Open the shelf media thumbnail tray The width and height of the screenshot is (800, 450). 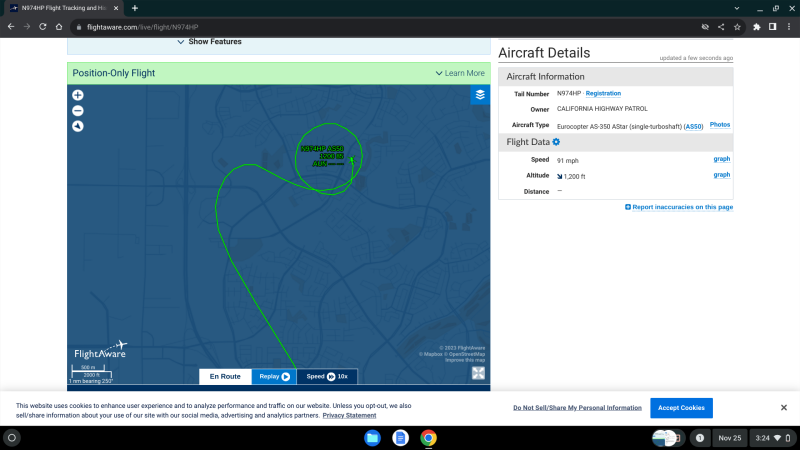point(667,438)
